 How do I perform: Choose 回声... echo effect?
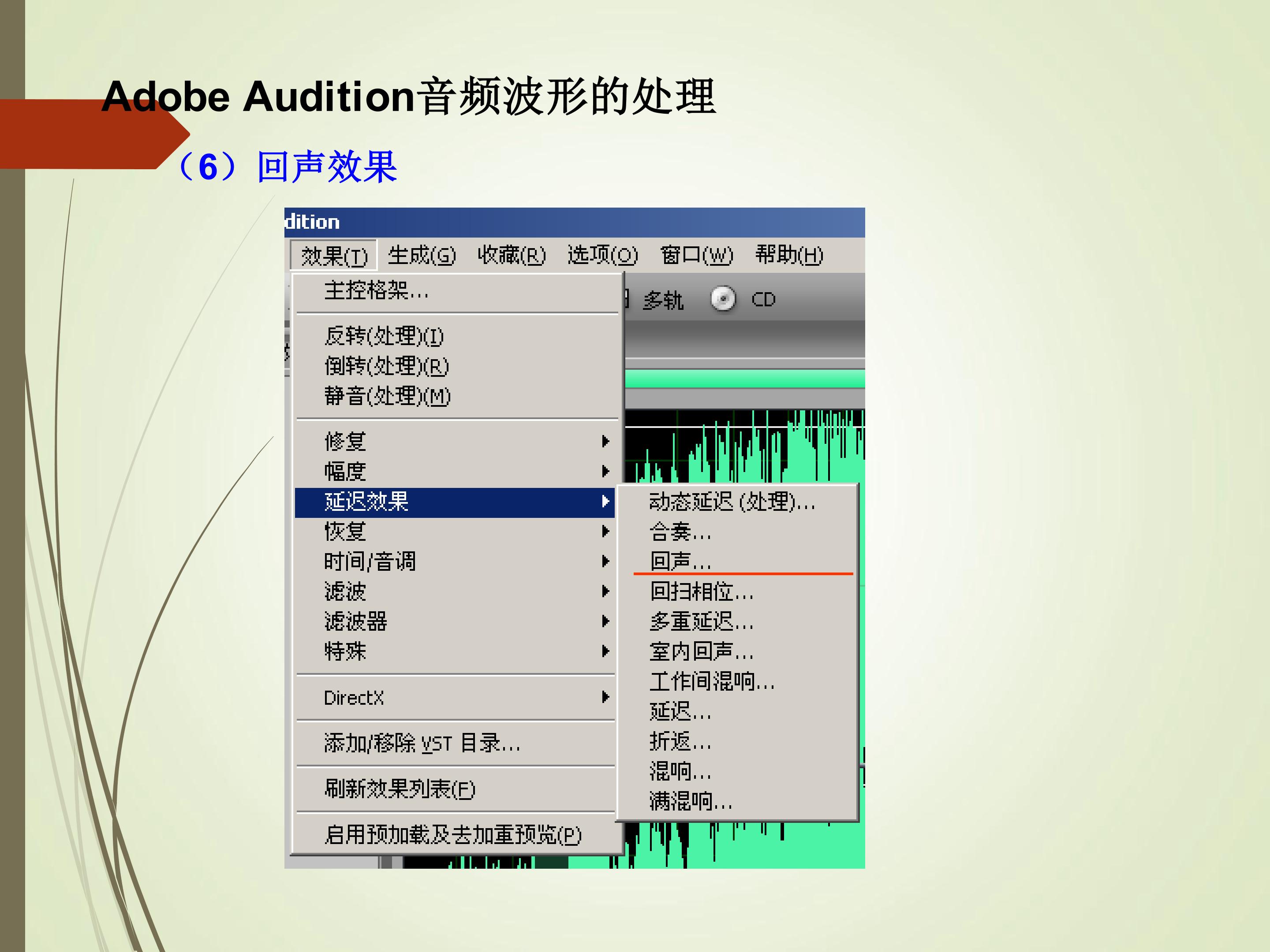point(737,562)
